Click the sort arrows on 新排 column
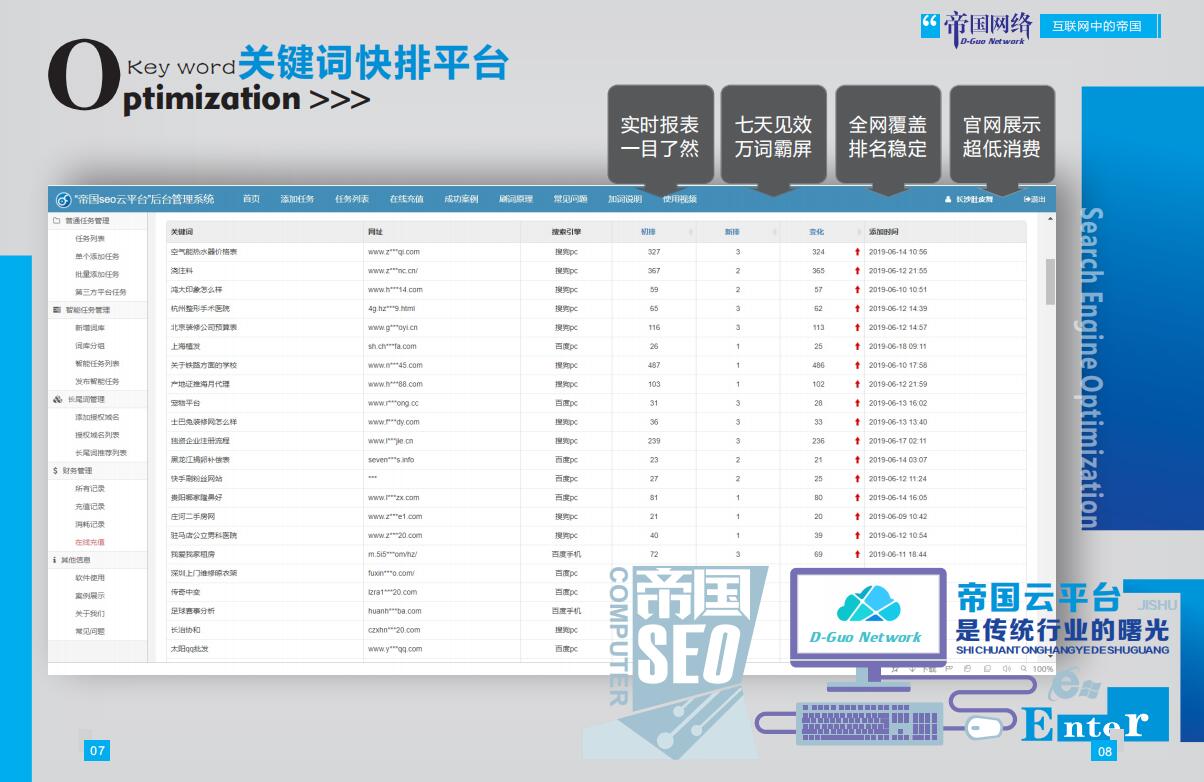 (774, 232)
